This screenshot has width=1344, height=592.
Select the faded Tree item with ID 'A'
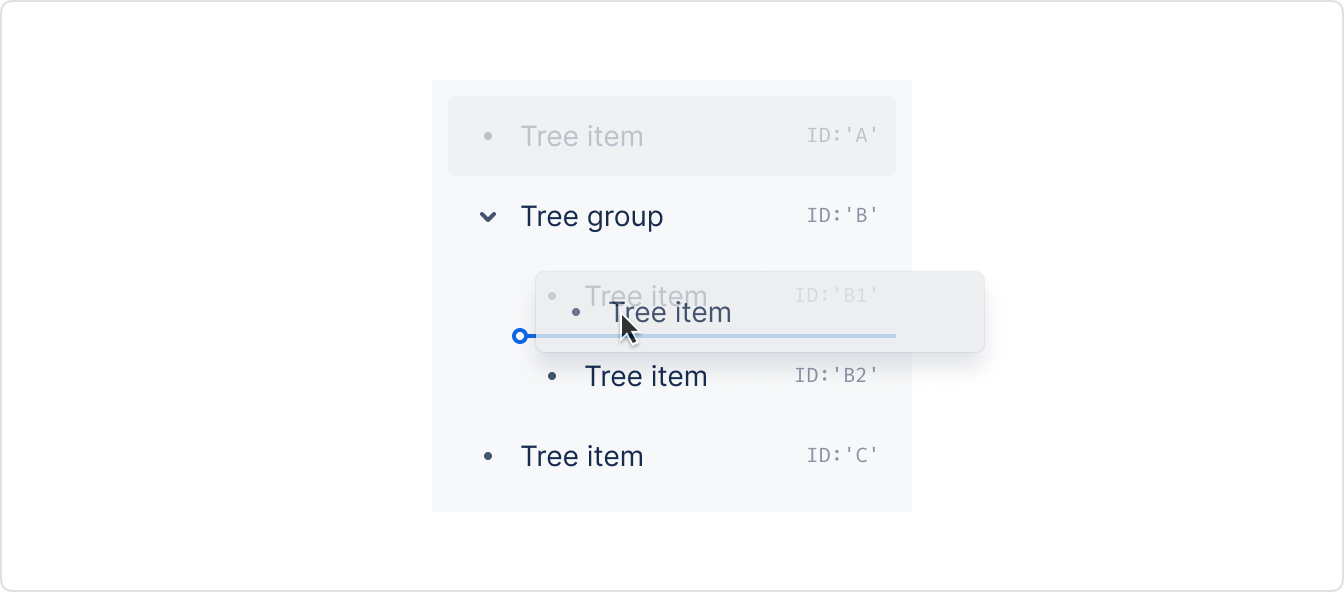pyautogui.click(x=672, y=136)
